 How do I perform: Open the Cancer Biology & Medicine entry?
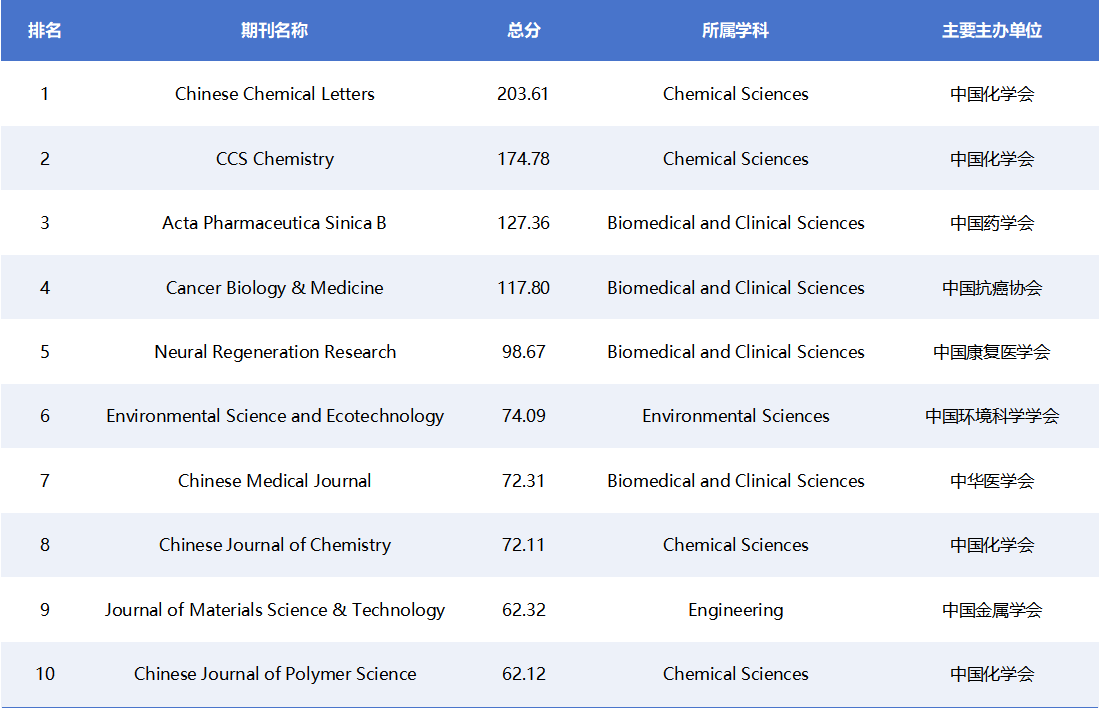point(274,288)
